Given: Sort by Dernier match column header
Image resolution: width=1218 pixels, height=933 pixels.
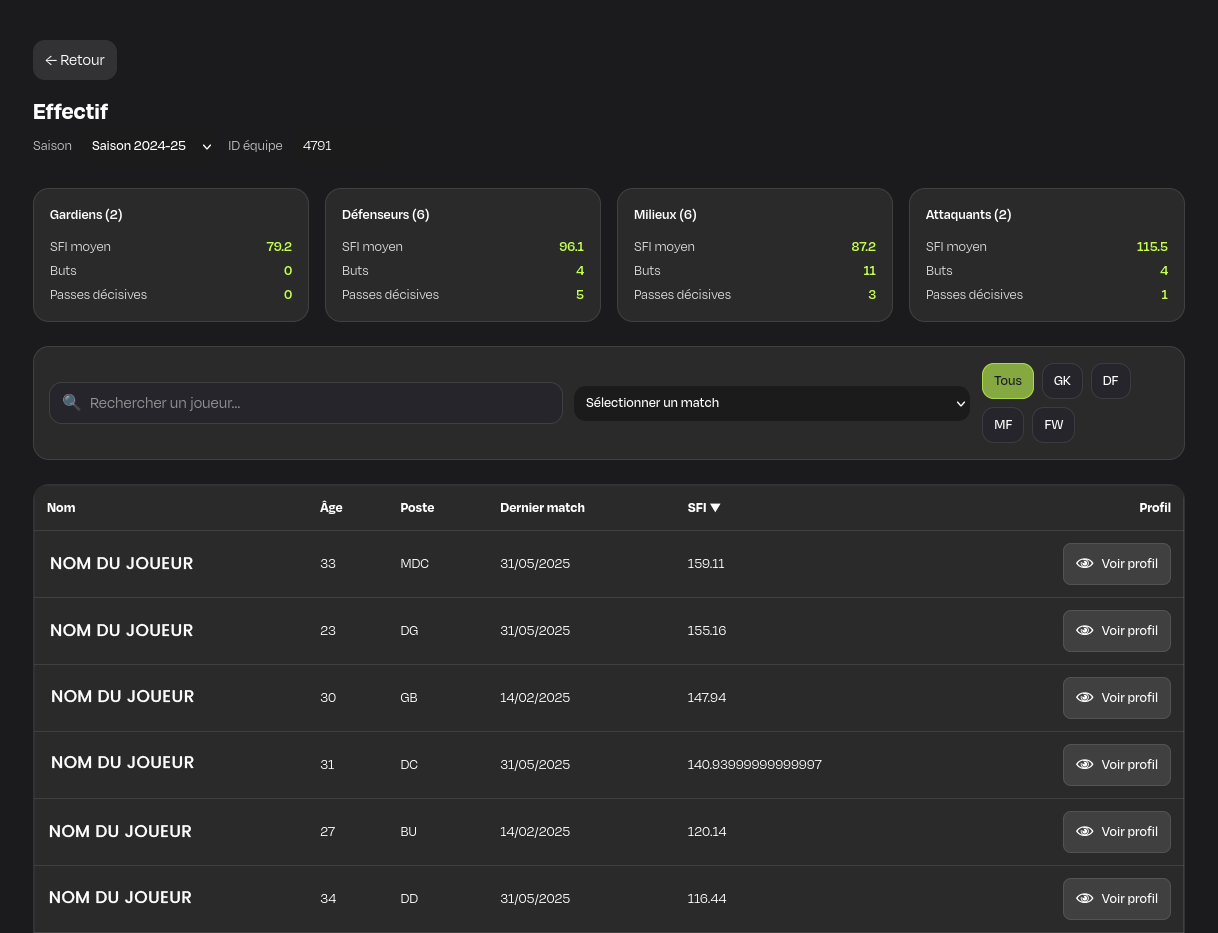Looking at the screenshot, I should tap(542, 508).
